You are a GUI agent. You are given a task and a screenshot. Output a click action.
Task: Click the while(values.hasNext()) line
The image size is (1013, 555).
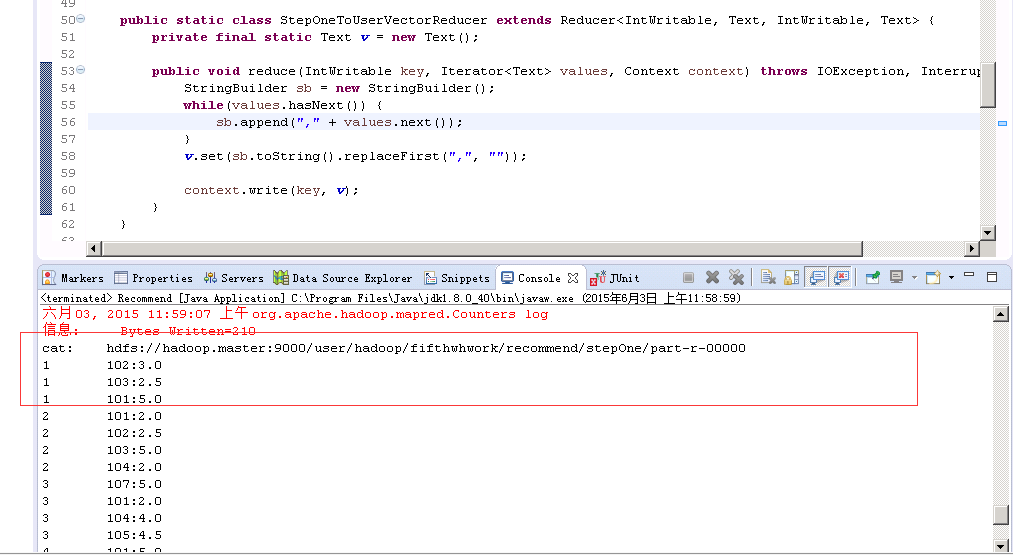pos(283,105)
